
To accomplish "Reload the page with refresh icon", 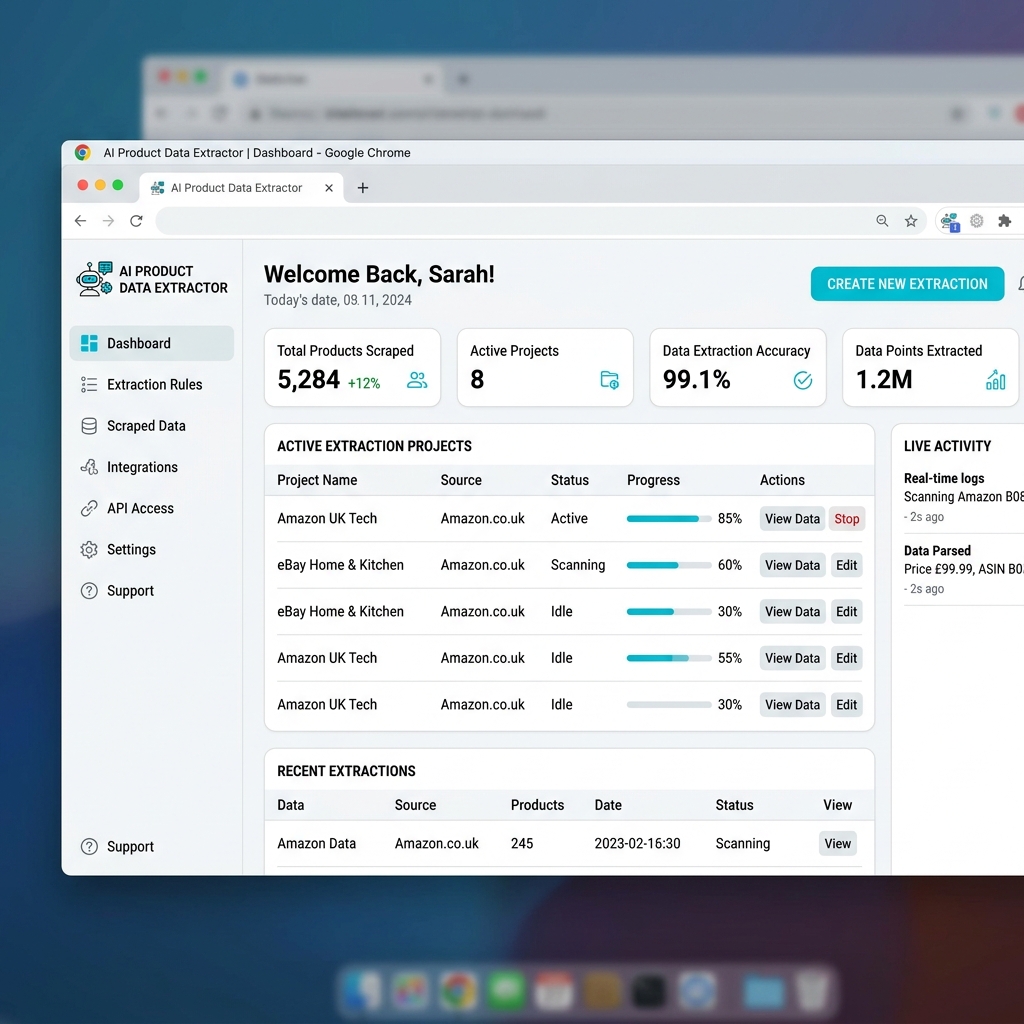I will 136,221.
